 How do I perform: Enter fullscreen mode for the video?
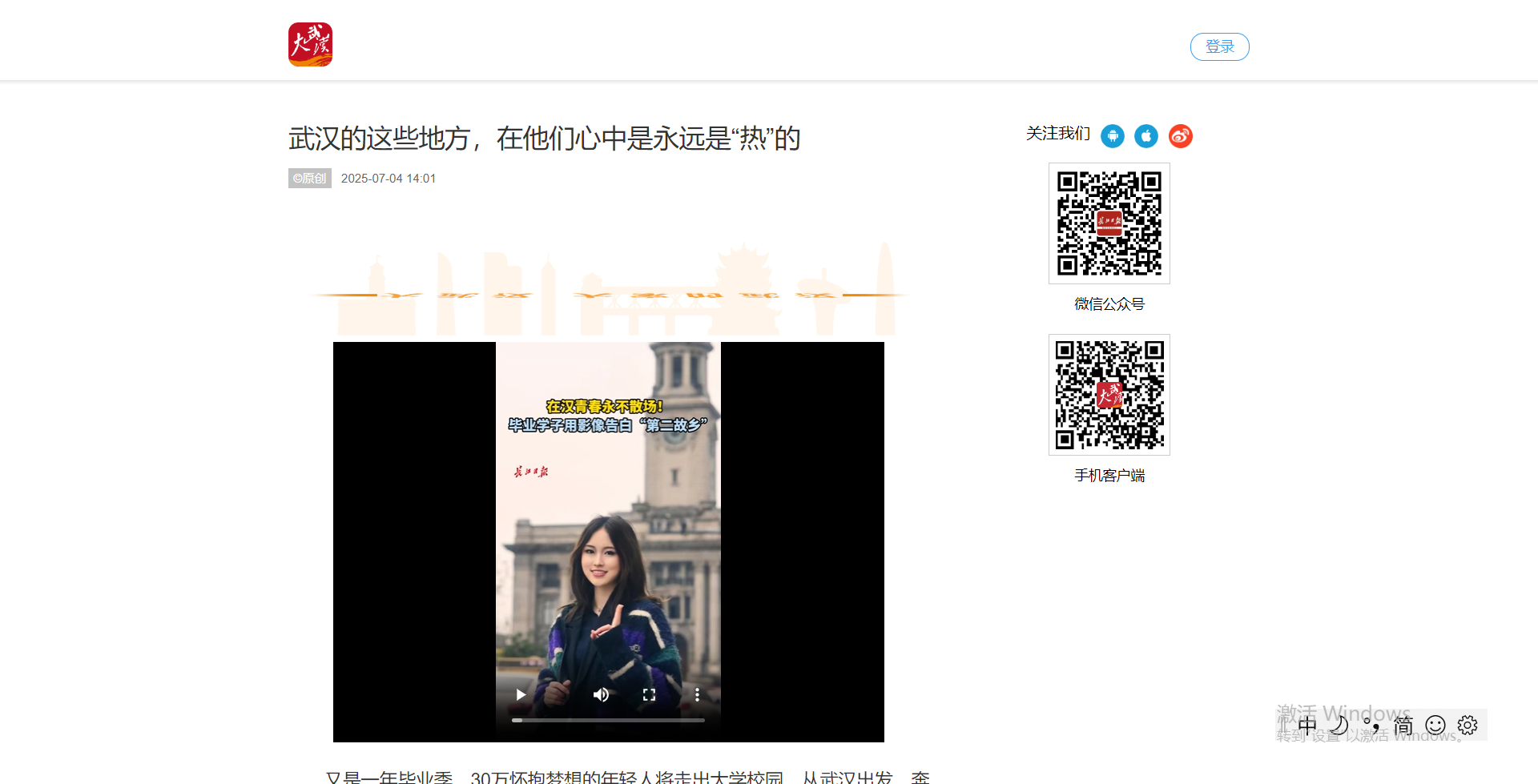coord(649,694)
